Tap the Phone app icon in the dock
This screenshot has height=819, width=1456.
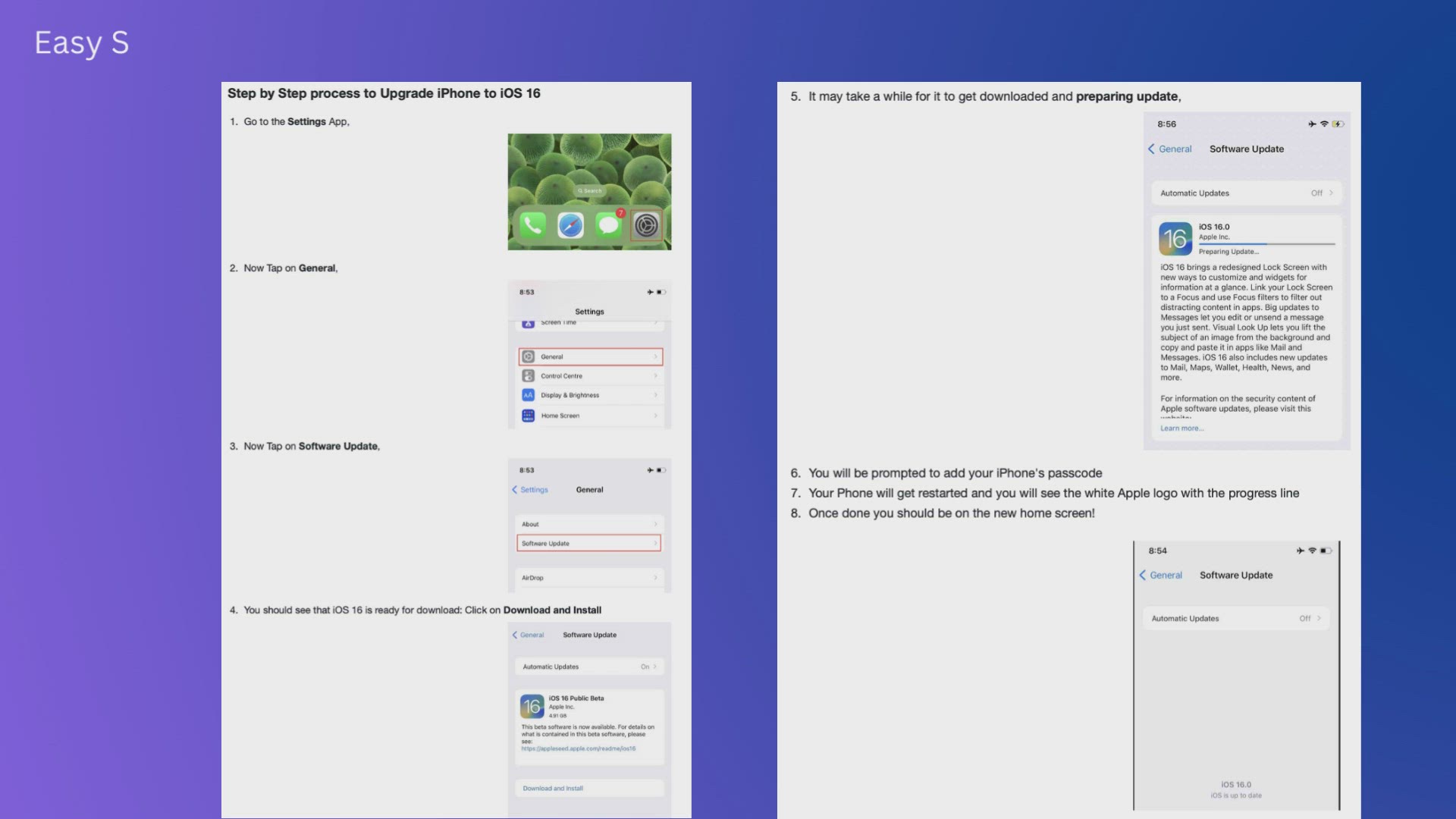pos(532,225)
